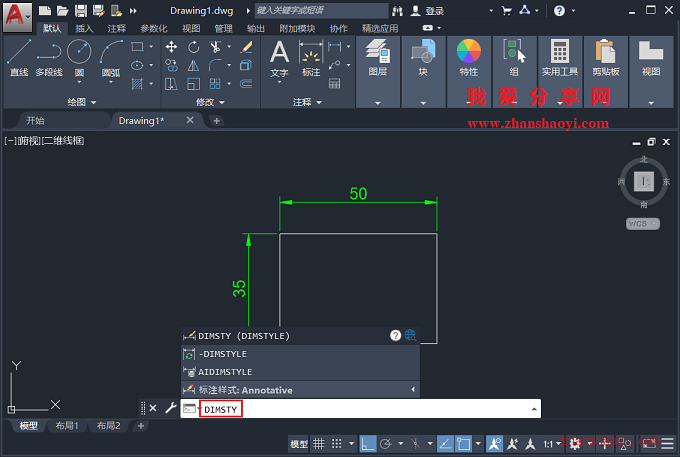Click the internet search globe icon in suggestions
680x457 pixels.
point(410,335)
